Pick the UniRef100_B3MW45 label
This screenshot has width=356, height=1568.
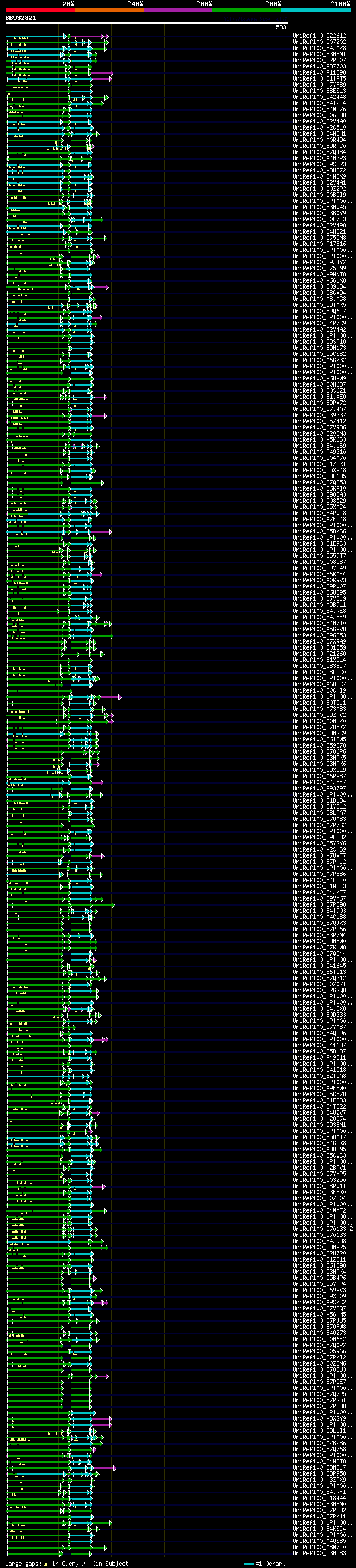tap(319, 207)
